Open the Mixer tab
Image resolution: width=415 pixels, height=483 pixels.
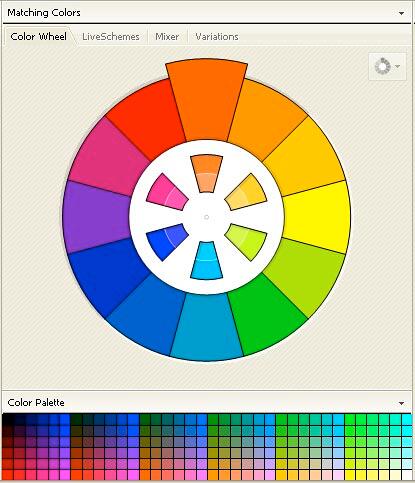167,36
